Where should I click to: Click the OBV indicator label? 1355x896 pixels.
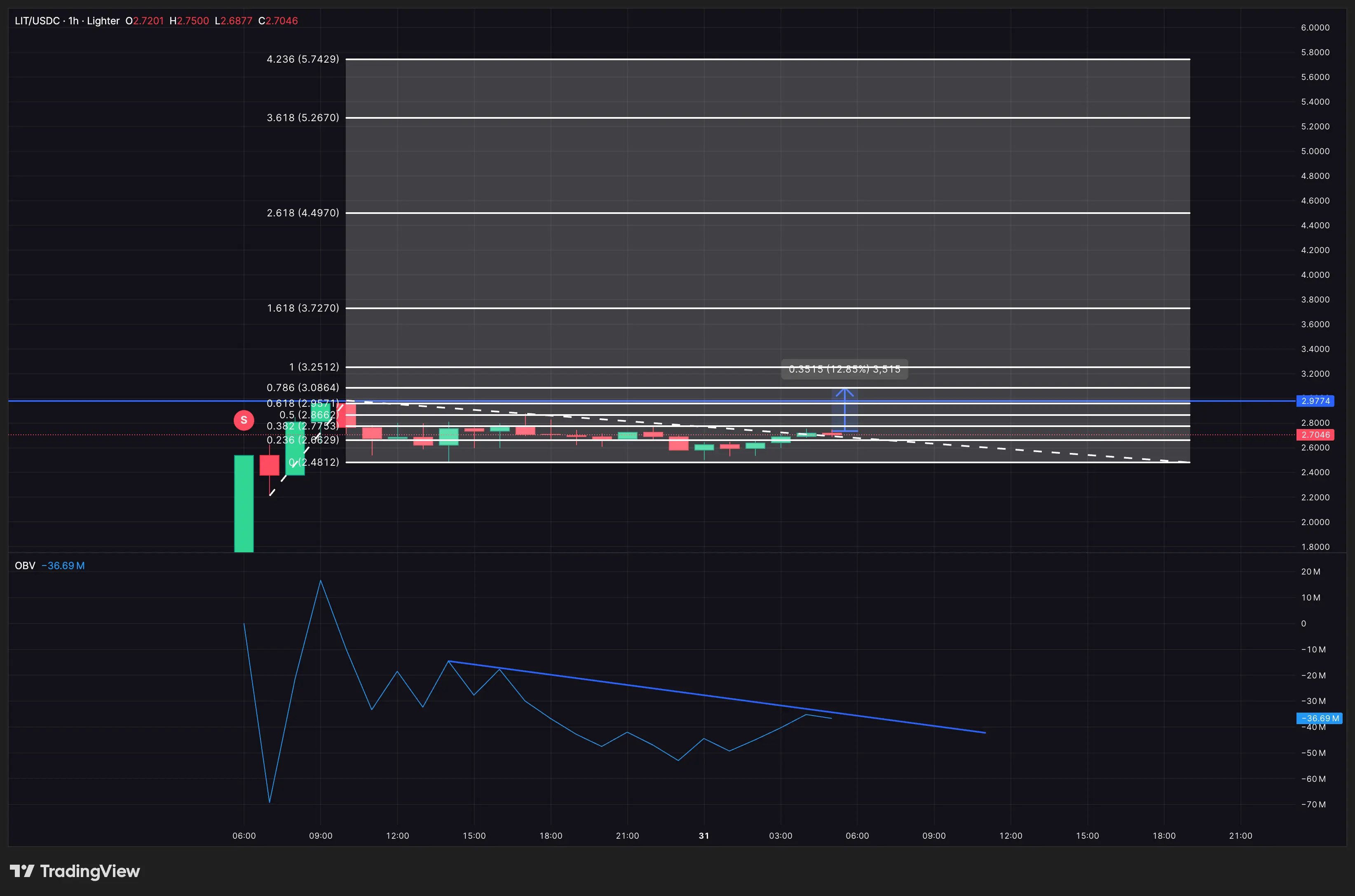pyautogui.click(x=25, y=566)
